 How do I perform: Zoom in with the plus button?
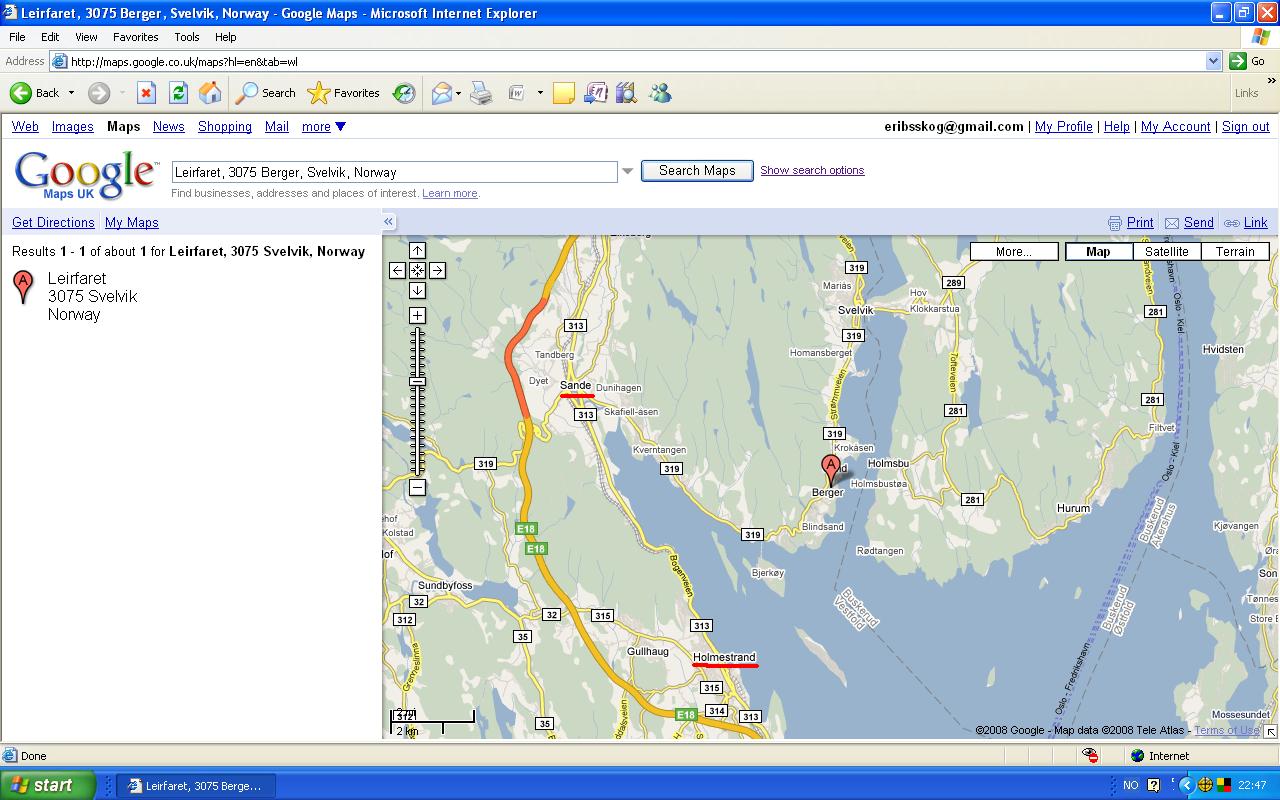point(417,315)
